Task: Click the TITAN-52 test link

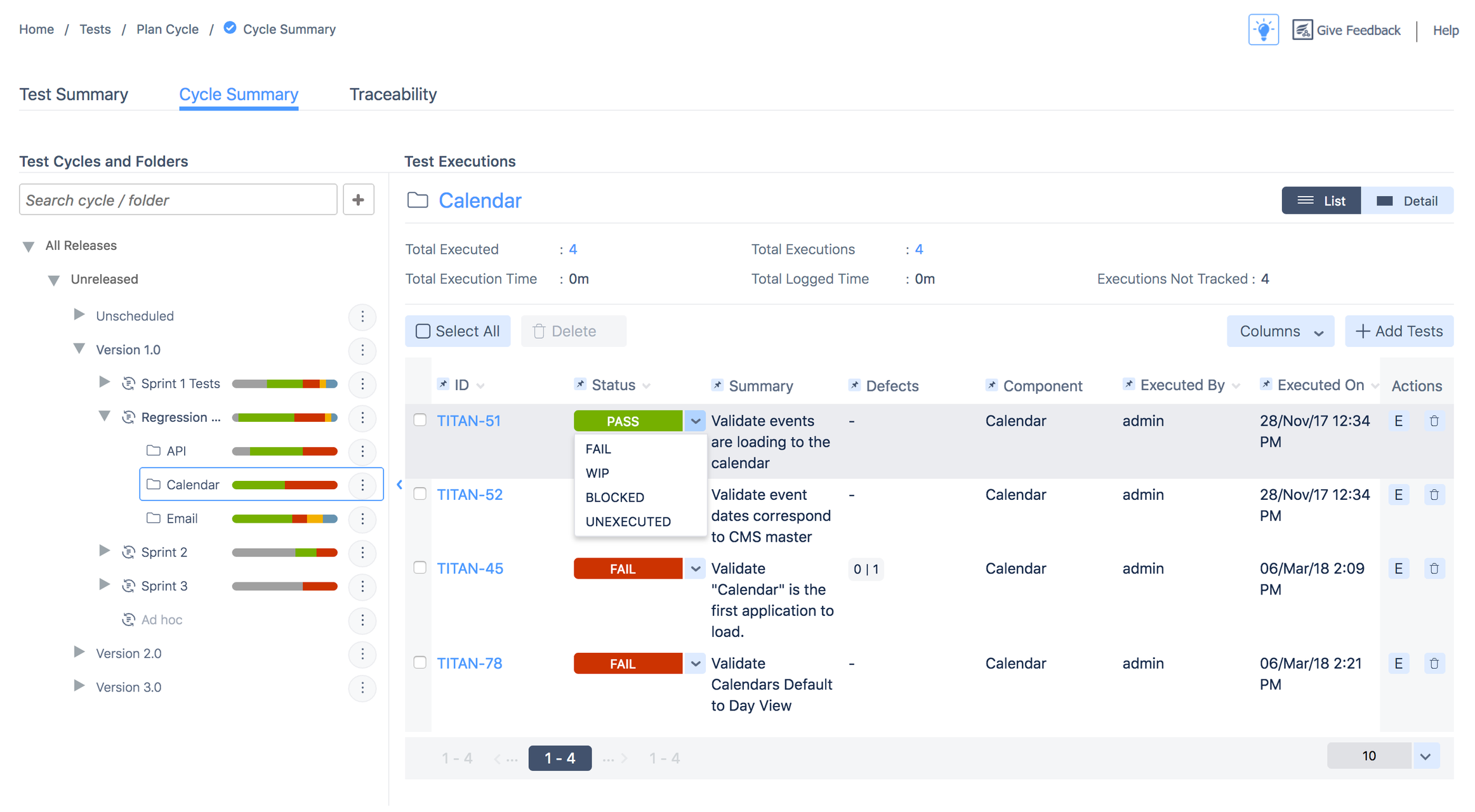Action: point(470,494)
